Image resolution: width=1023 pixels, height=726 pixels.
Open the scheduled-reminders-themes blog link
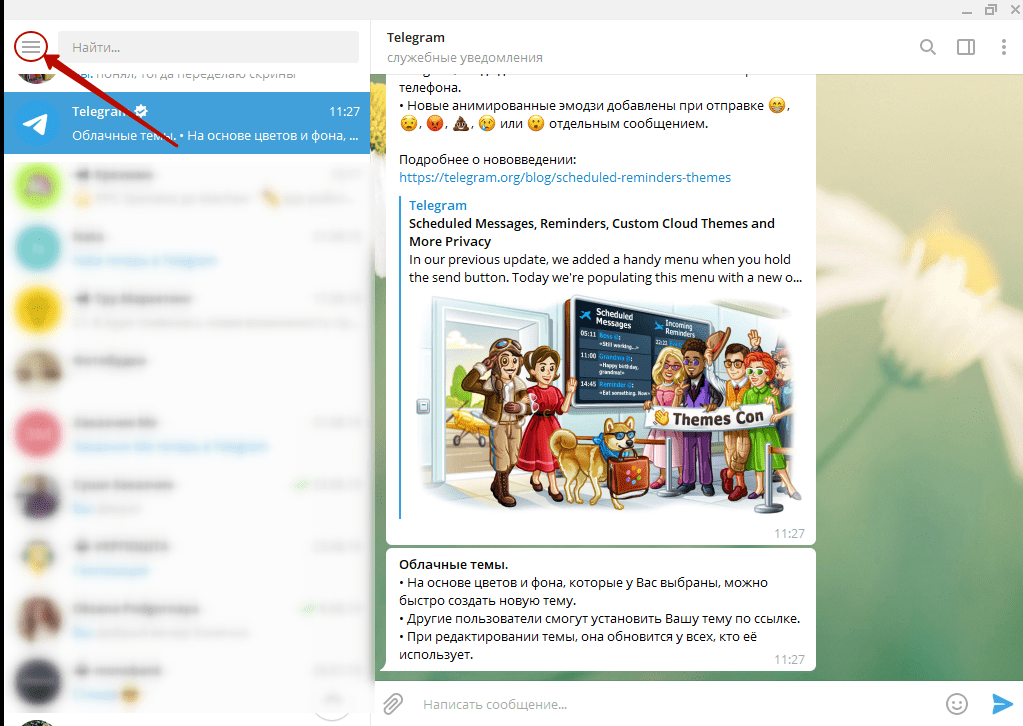click(565, 177)
